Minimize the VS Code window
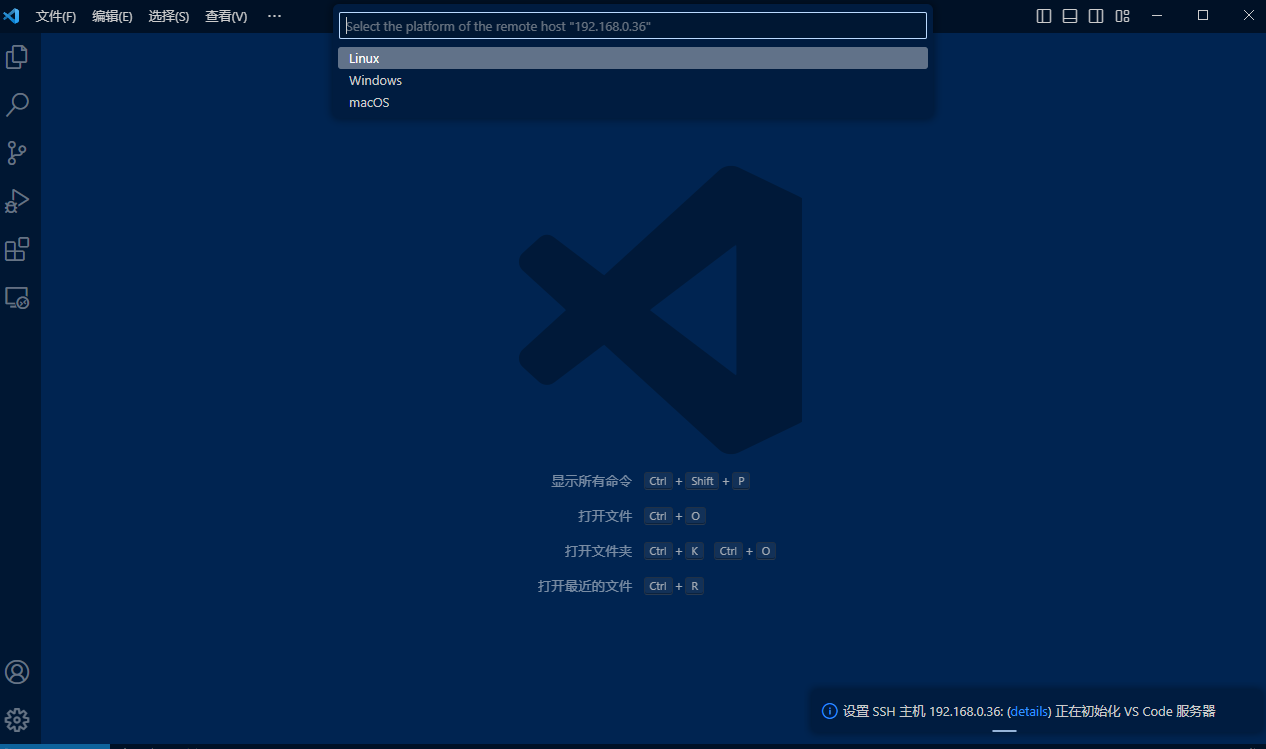 tap(1157, 16)
